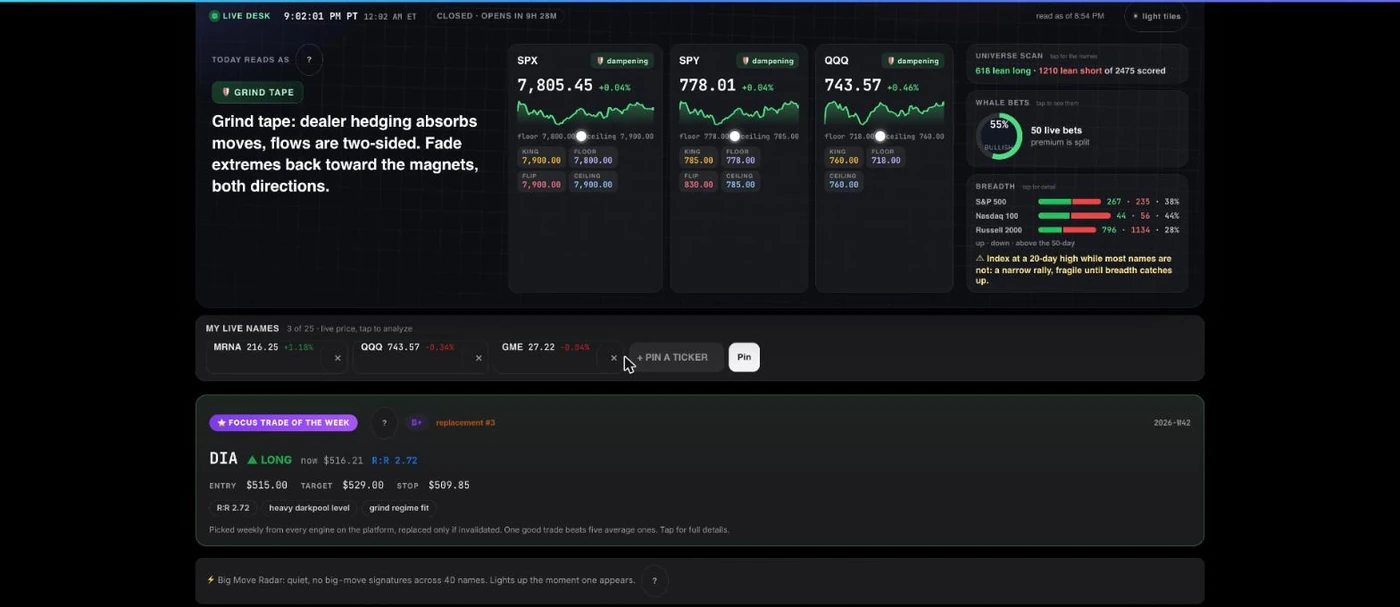Open the Whale Bets 55% bullish ring
Screen dimensions: 1400x607
coord(999,136)
